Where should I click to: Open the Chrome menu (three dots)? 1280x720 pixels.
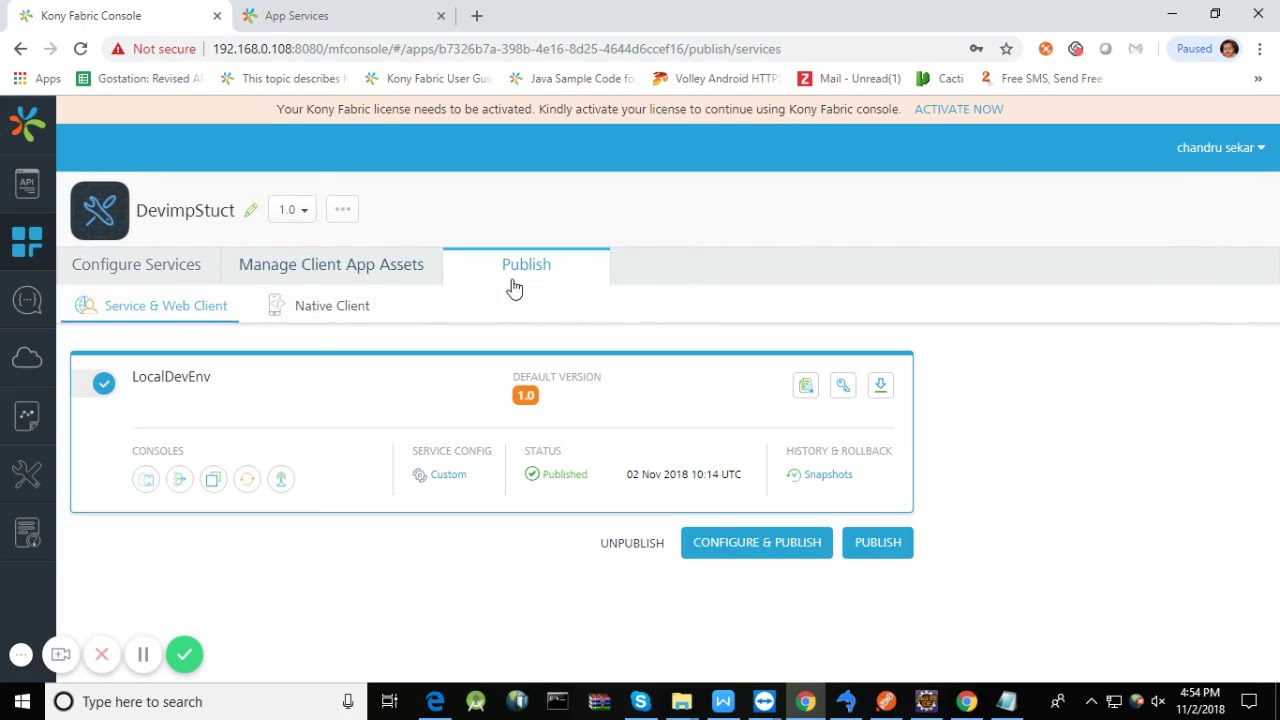[x=1260, y=49]
